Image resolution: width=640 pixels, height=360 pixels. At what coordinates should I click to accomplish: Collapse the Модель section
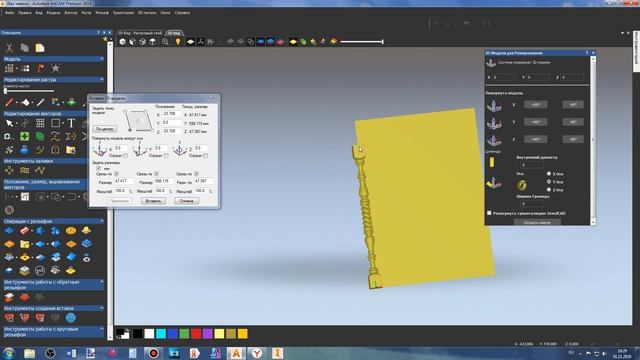tap(102, 59)
